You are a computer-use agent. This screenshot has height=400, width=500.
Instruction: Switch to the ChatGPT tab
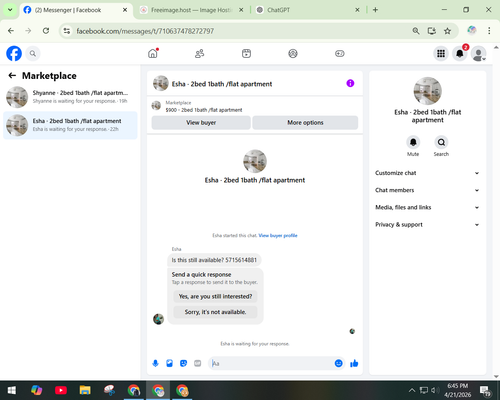[307, 10]
